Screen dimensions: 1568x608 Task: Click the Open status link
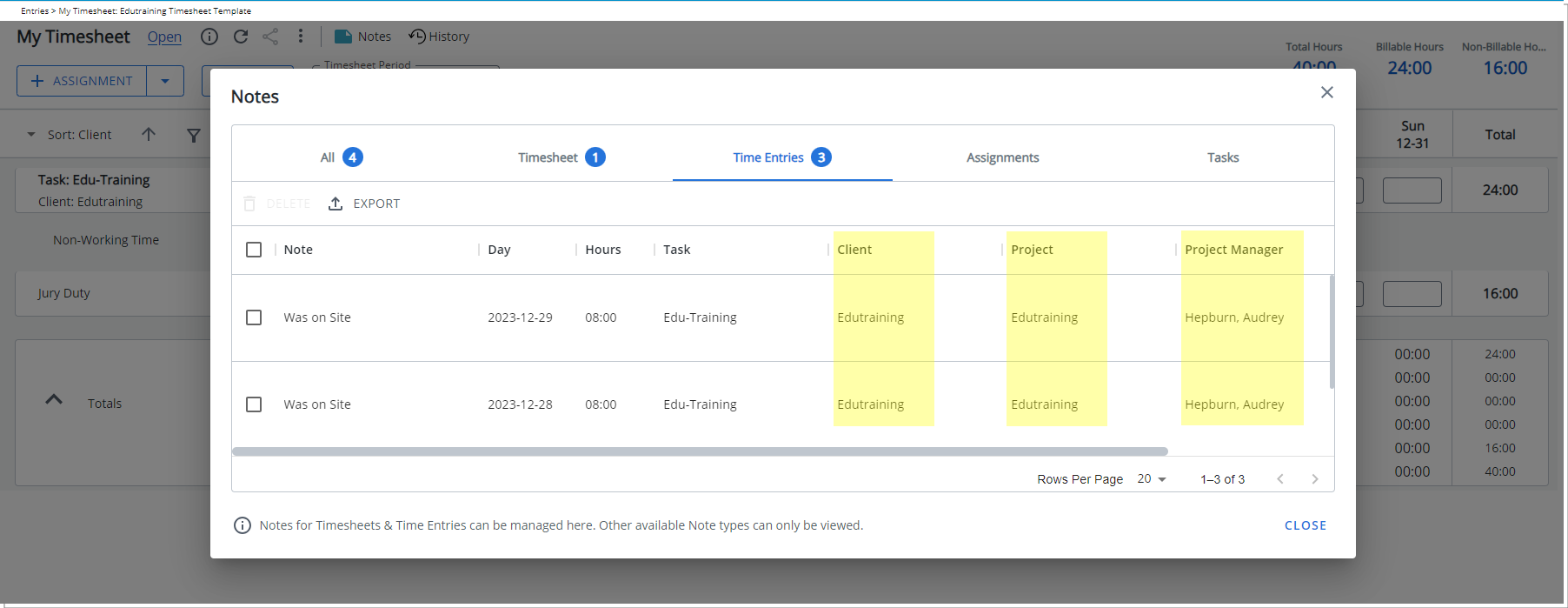[164, 37]
